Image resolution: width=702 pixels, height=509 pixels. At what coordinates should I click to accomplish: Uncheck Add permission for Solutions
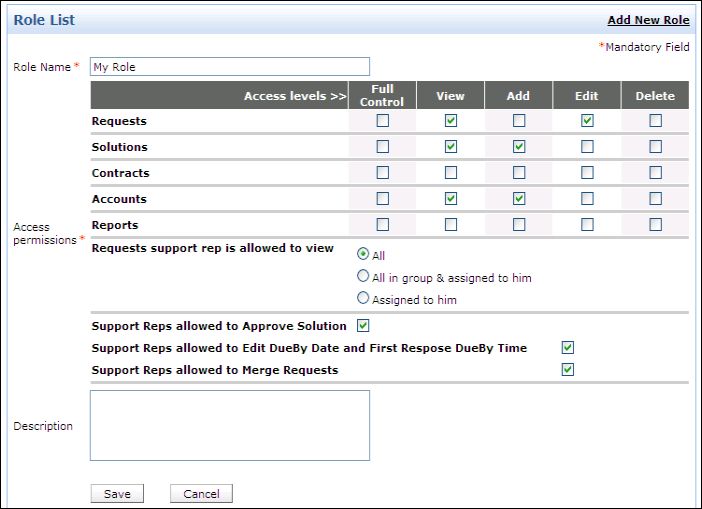519,147
